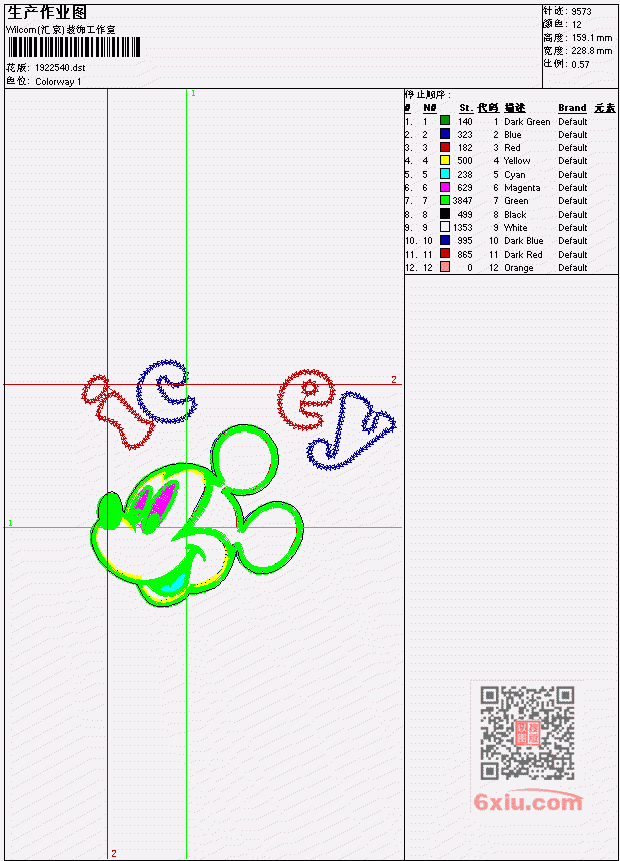Click the "St." column header
The image size is (620, 861).
tap(466, 108)
